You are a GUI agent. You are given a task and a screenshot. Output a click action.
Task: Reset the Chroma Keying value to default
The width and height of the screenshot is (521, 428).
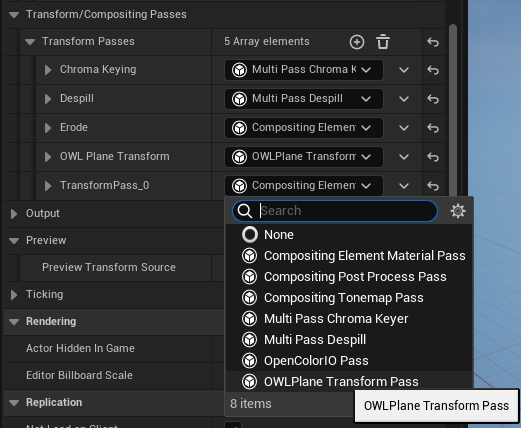tap(433, 70)
